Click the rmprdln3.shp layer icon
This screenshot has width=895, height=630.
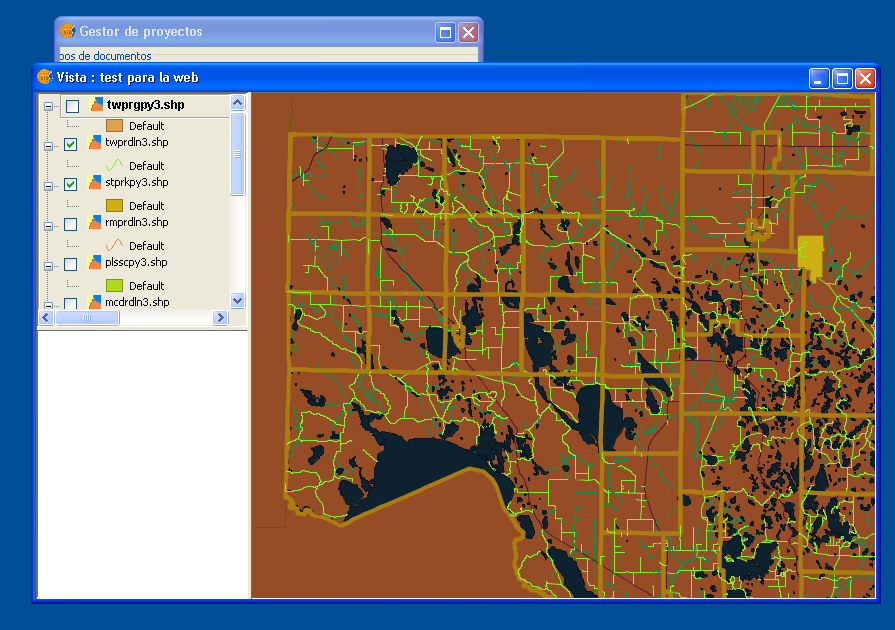pyautogui.click(x=95, y=223)
